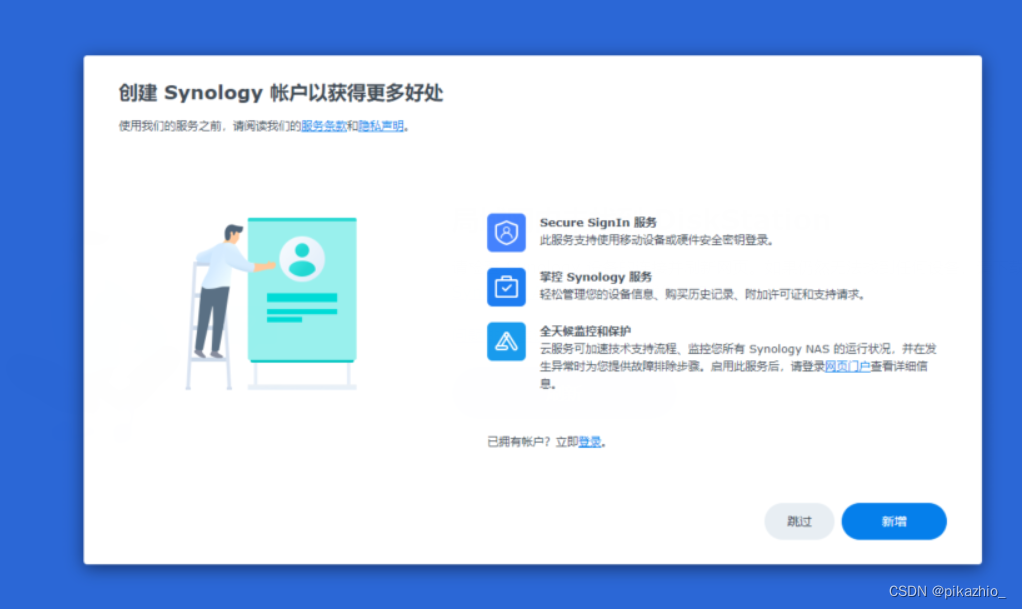Viewport: 1022px width, 609px height.
Task: Click the blue 新增 button
Action: point(894,521)
